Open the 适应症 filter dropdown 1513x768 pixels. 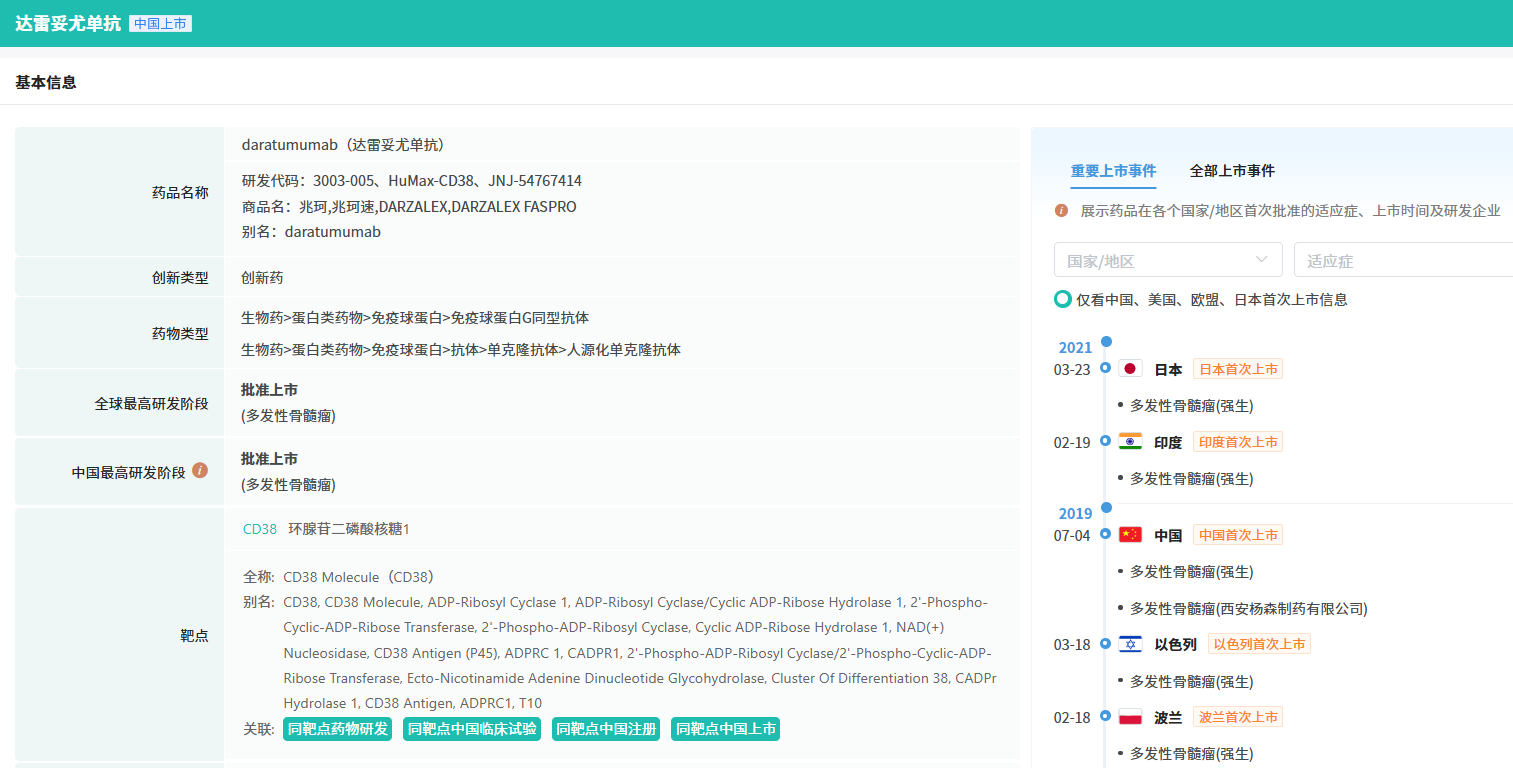coord(1402,260)
